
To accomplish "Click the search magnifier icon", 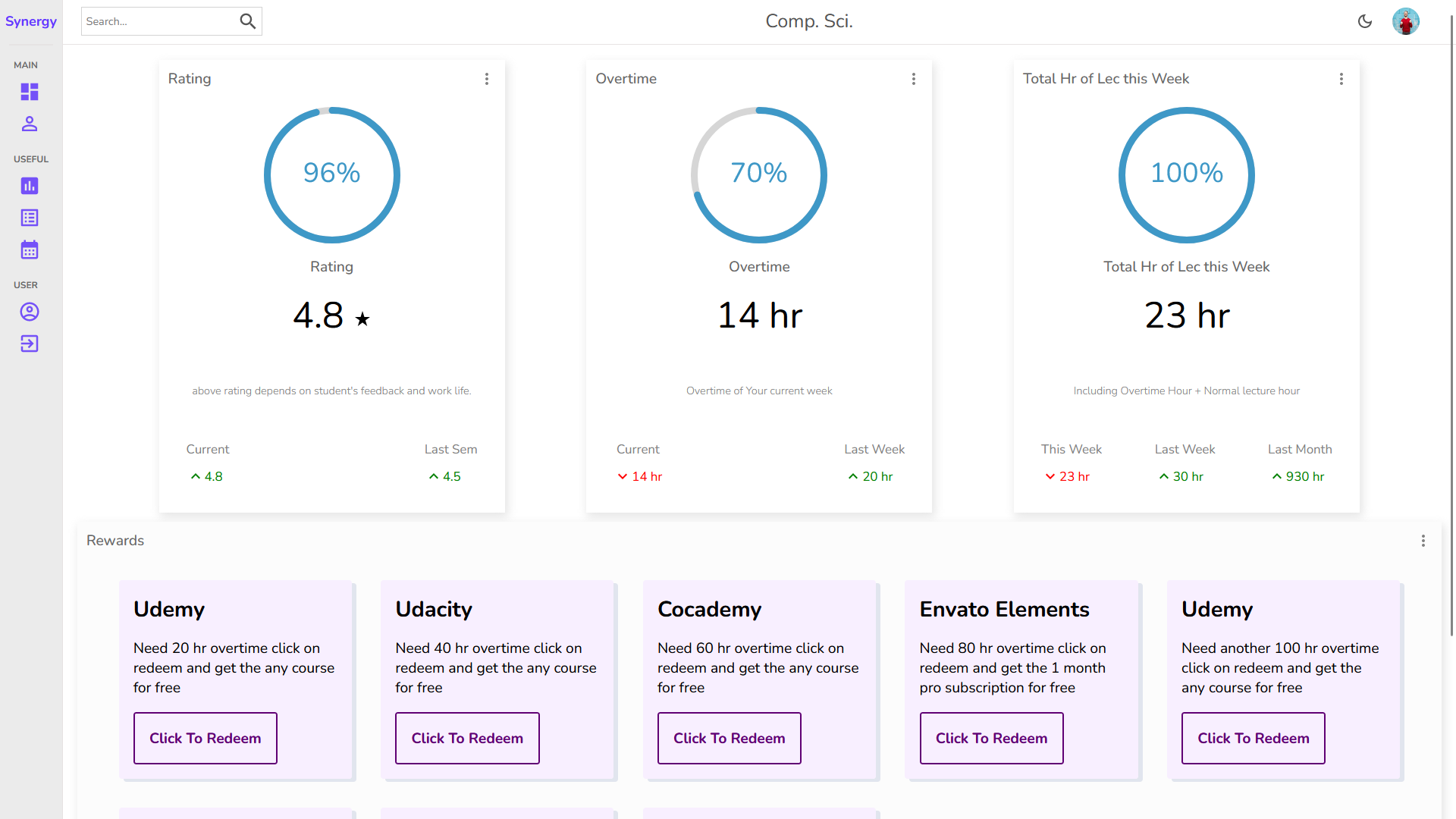I will click(248, 21).
